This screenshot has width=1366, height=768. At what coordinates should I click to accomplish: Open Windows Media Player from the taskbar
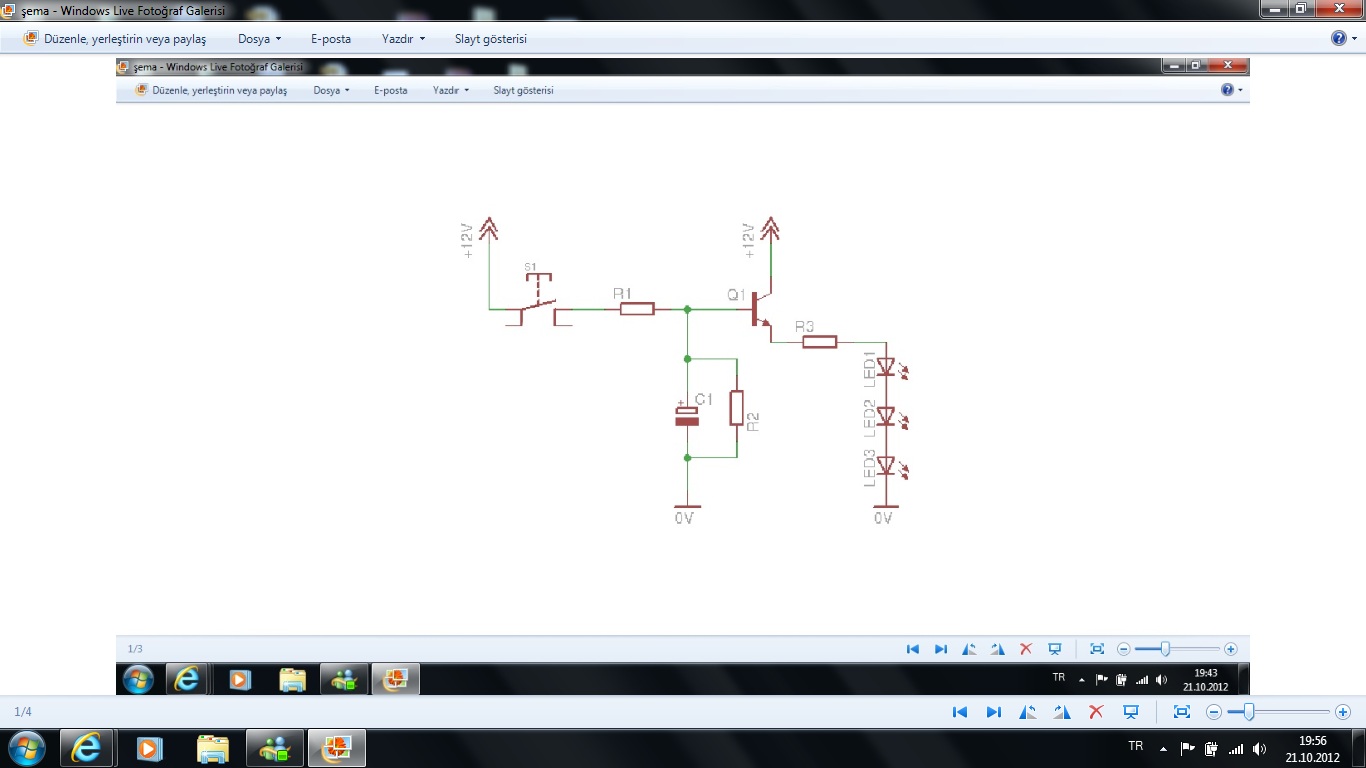click(149, 748)
